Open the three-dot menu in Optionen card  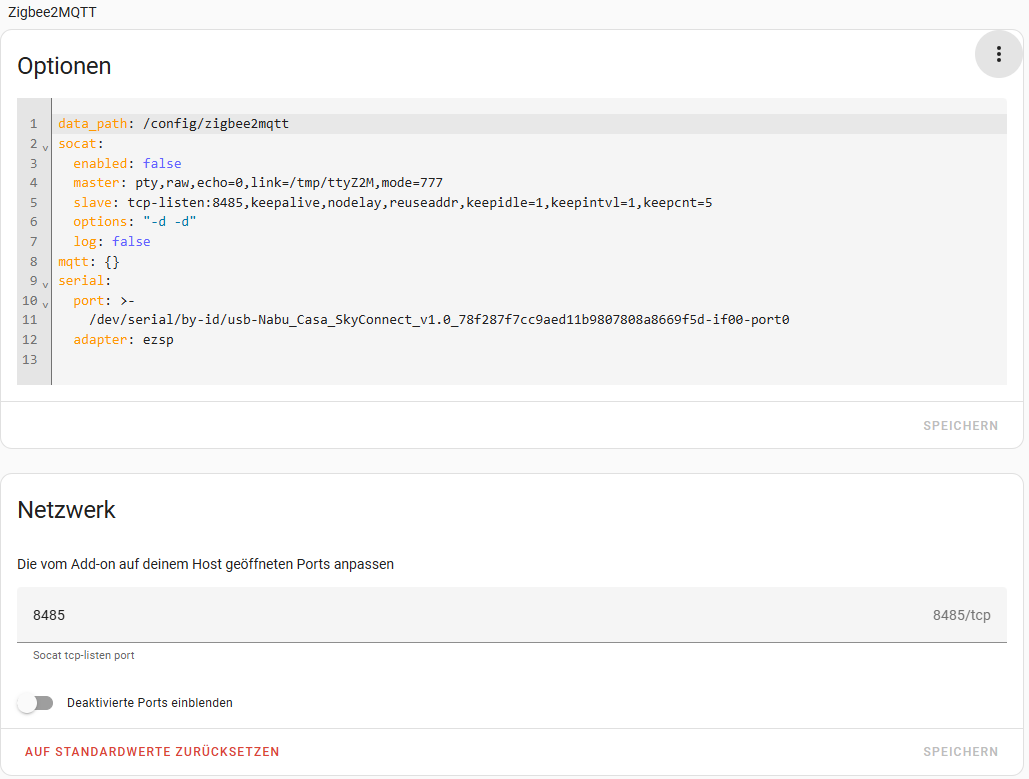998,54
